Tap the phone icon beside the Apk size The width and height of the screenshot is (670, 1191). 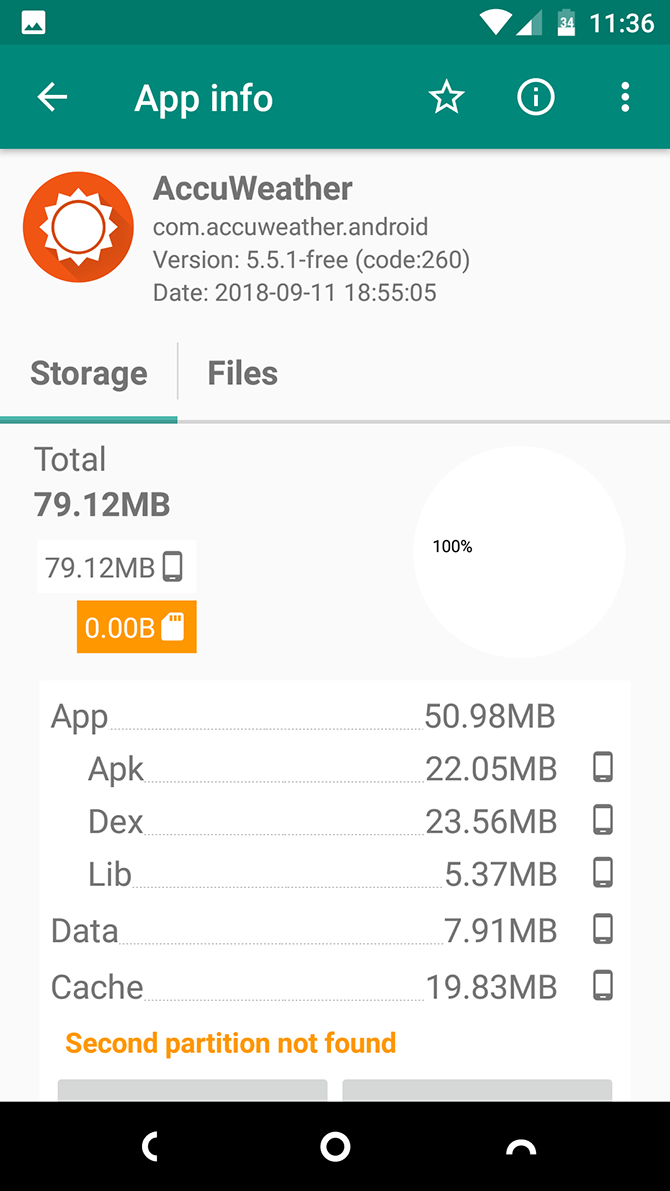pos(604,768)
